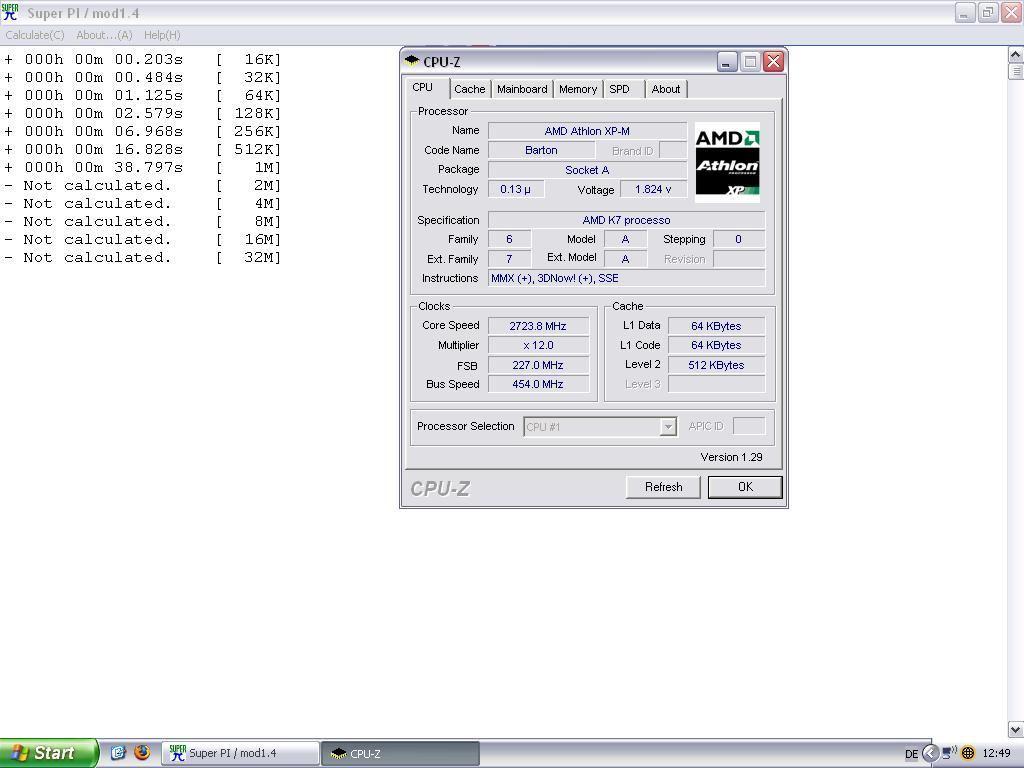This screenshot has width=1024, height=768.
Task: Click the Technology value 0.13 µ
Action: pos(516,189)
